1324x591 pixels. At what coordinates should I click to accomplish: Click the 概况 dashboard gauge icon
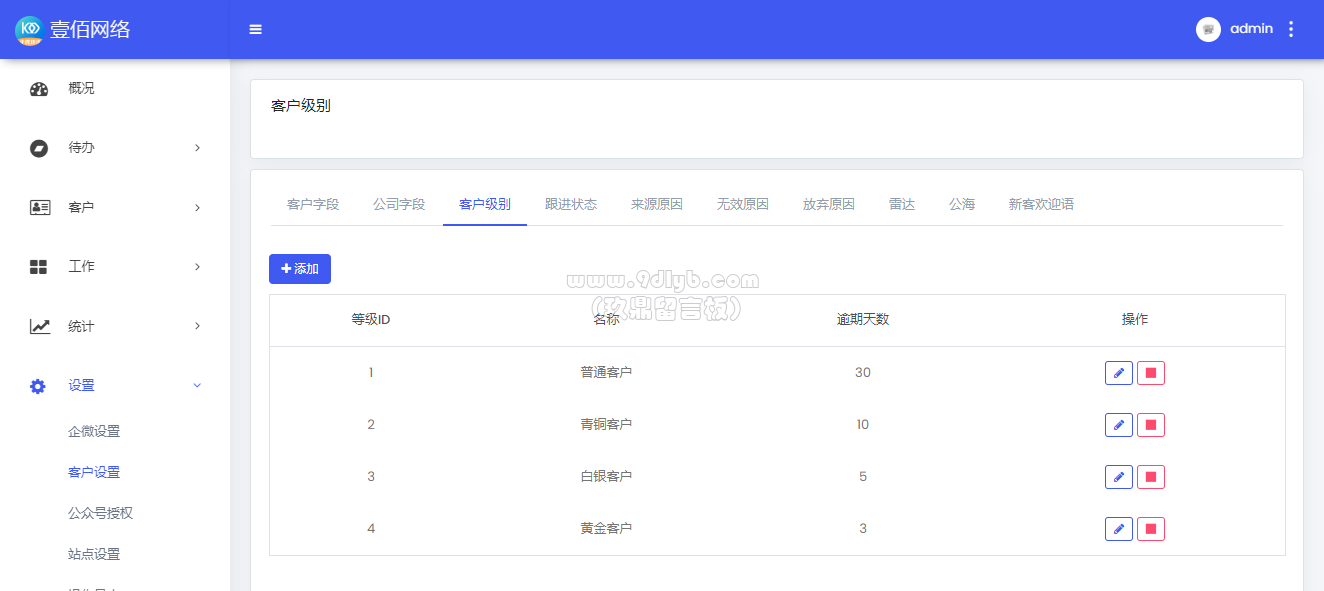(39, 89)
